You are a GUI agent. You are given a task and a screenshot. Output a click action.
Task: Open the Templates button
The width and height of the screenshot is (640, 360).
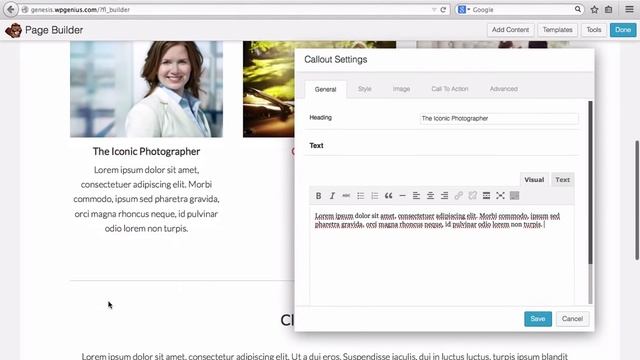pos(558,30)
